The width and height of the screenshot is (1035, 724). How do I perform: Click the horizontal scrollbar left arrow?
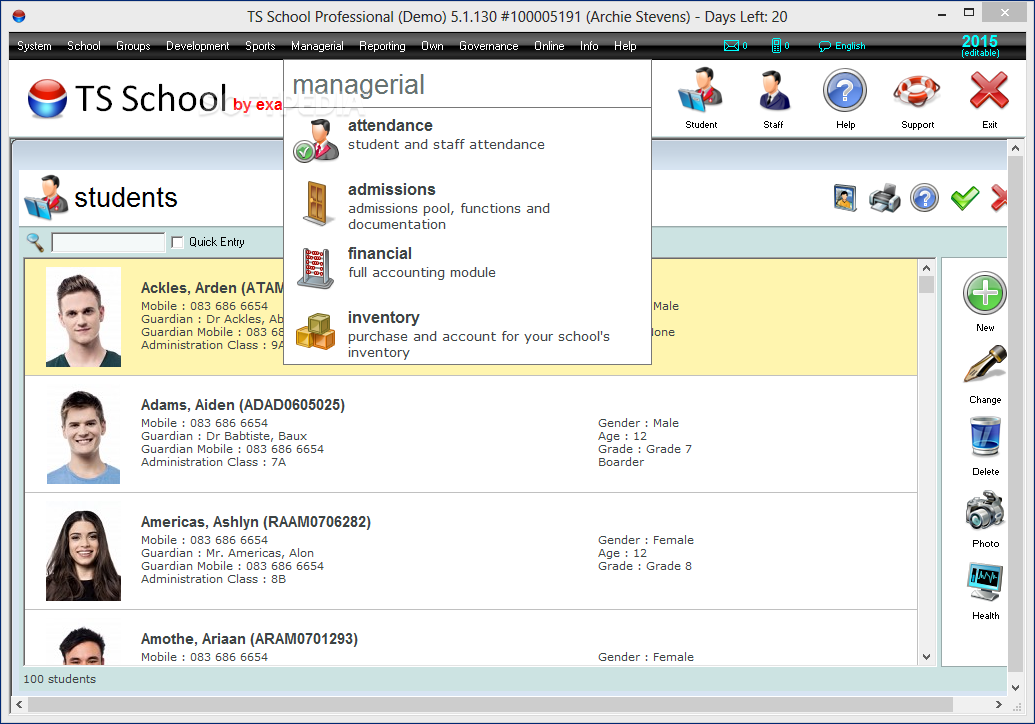pyautogui.click(x=20, y=705)
